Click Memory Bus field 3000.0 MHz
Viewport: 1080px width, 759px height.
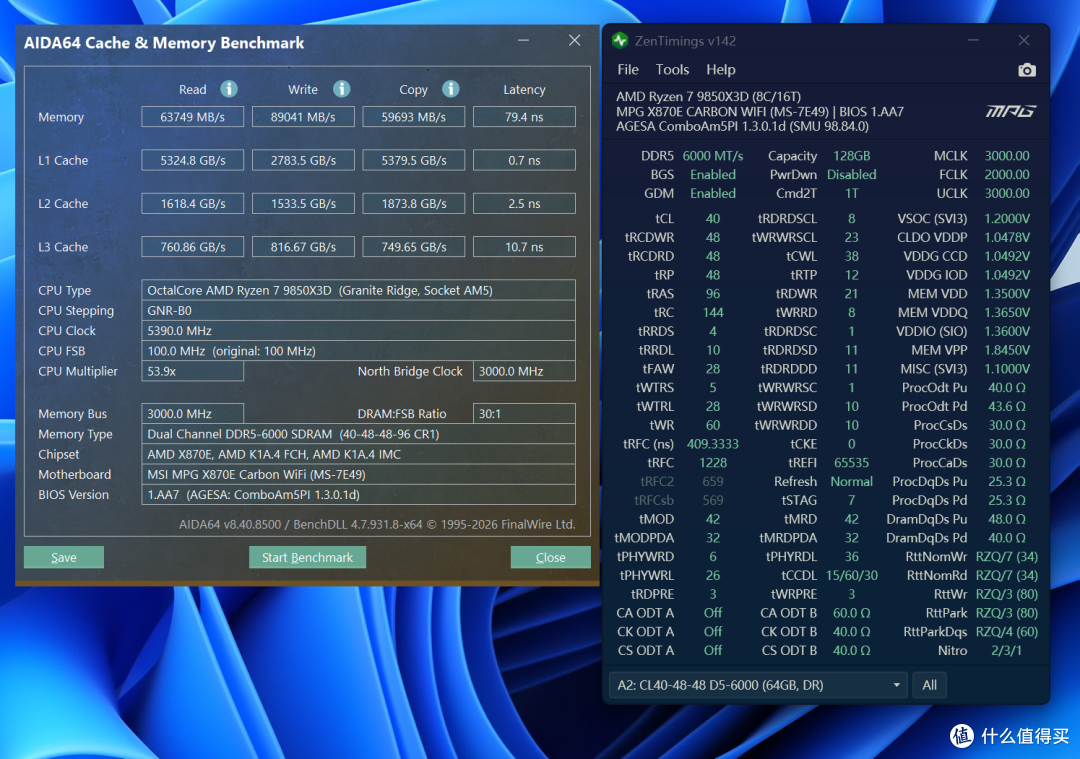pos(193,414)
